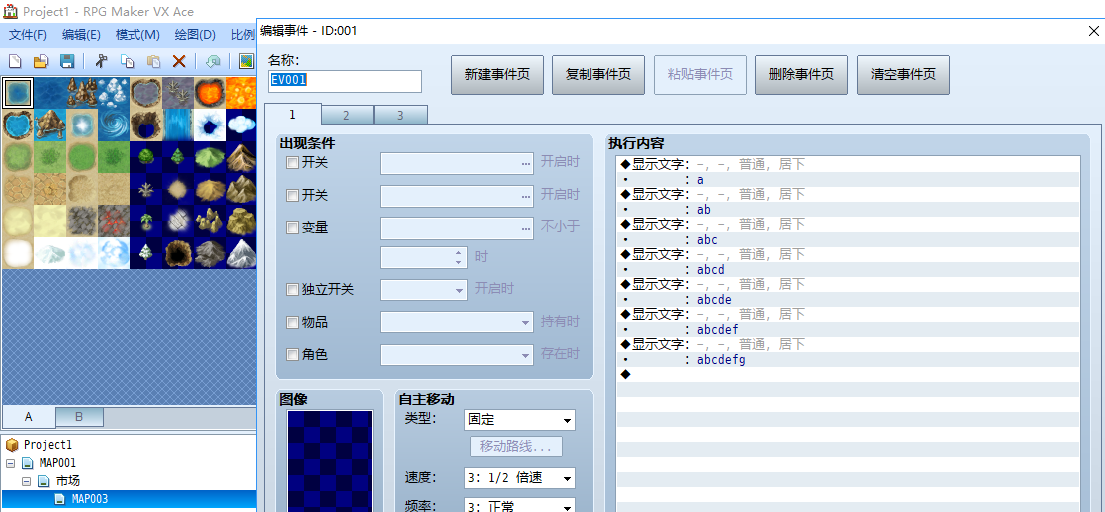This screenshot has width=1105, height=512.
Task: Click the Cut scissors icon
Action: point(101,61)
